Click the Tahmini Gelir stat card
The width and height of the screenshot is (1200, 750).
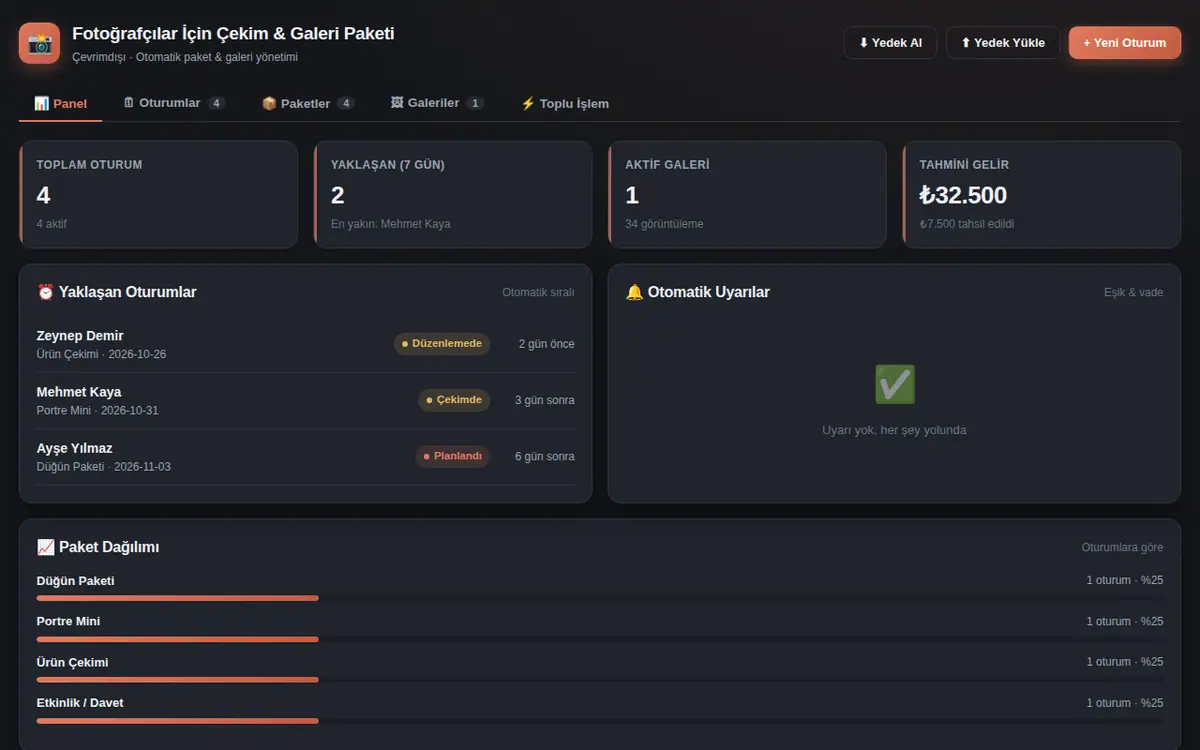[1041, 194]
